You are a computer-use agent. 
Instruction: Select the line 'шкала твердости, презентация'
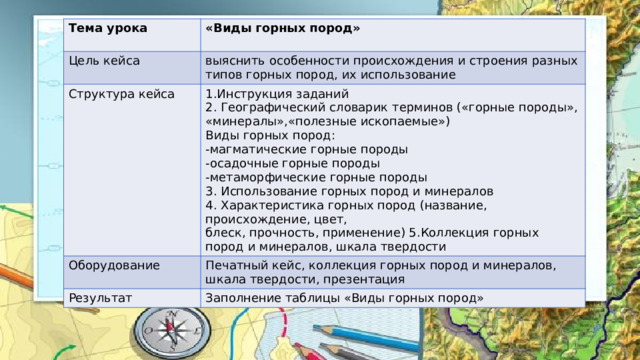pos(305,280)
